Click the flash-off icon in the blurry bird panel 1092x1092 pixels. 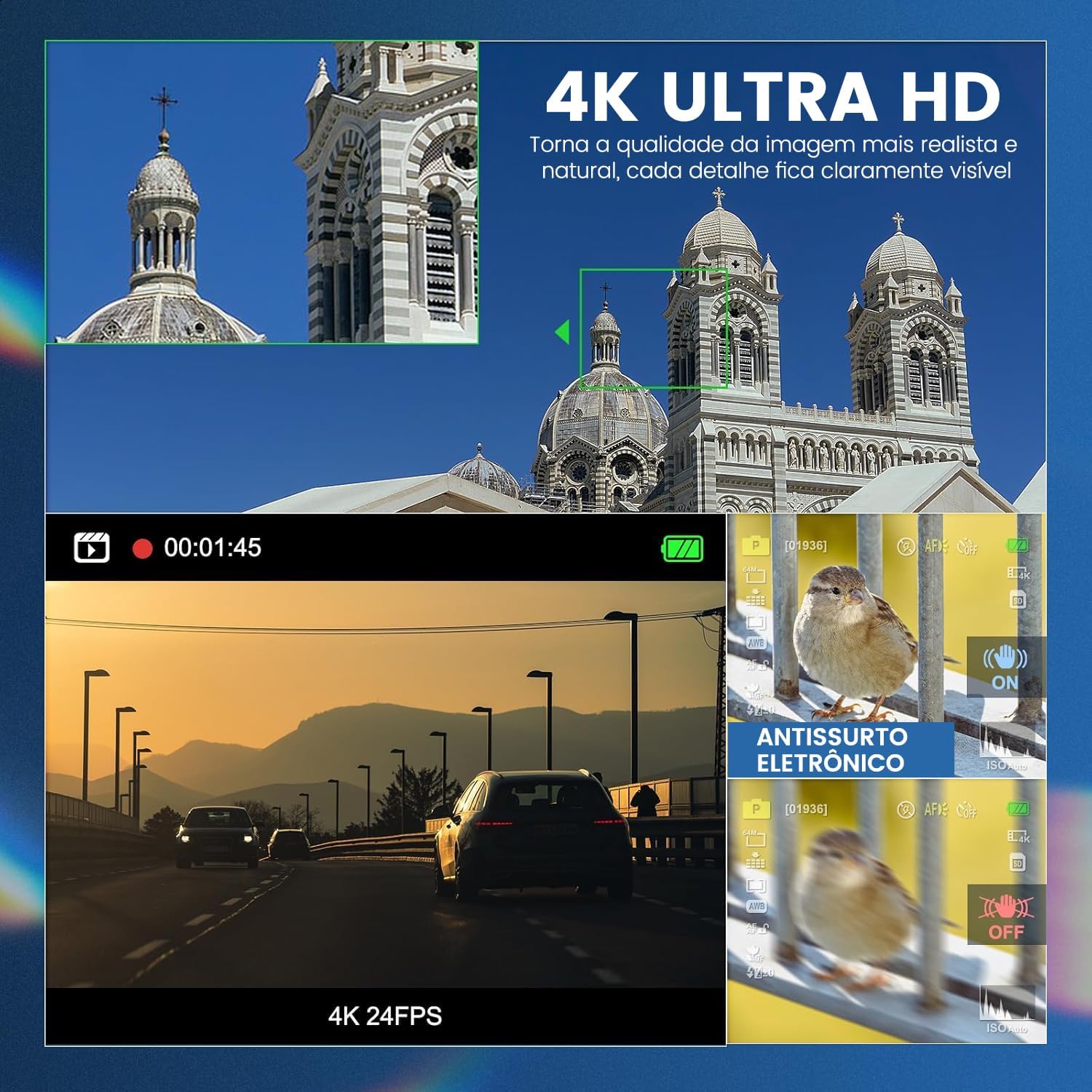(x=906, y=809)
